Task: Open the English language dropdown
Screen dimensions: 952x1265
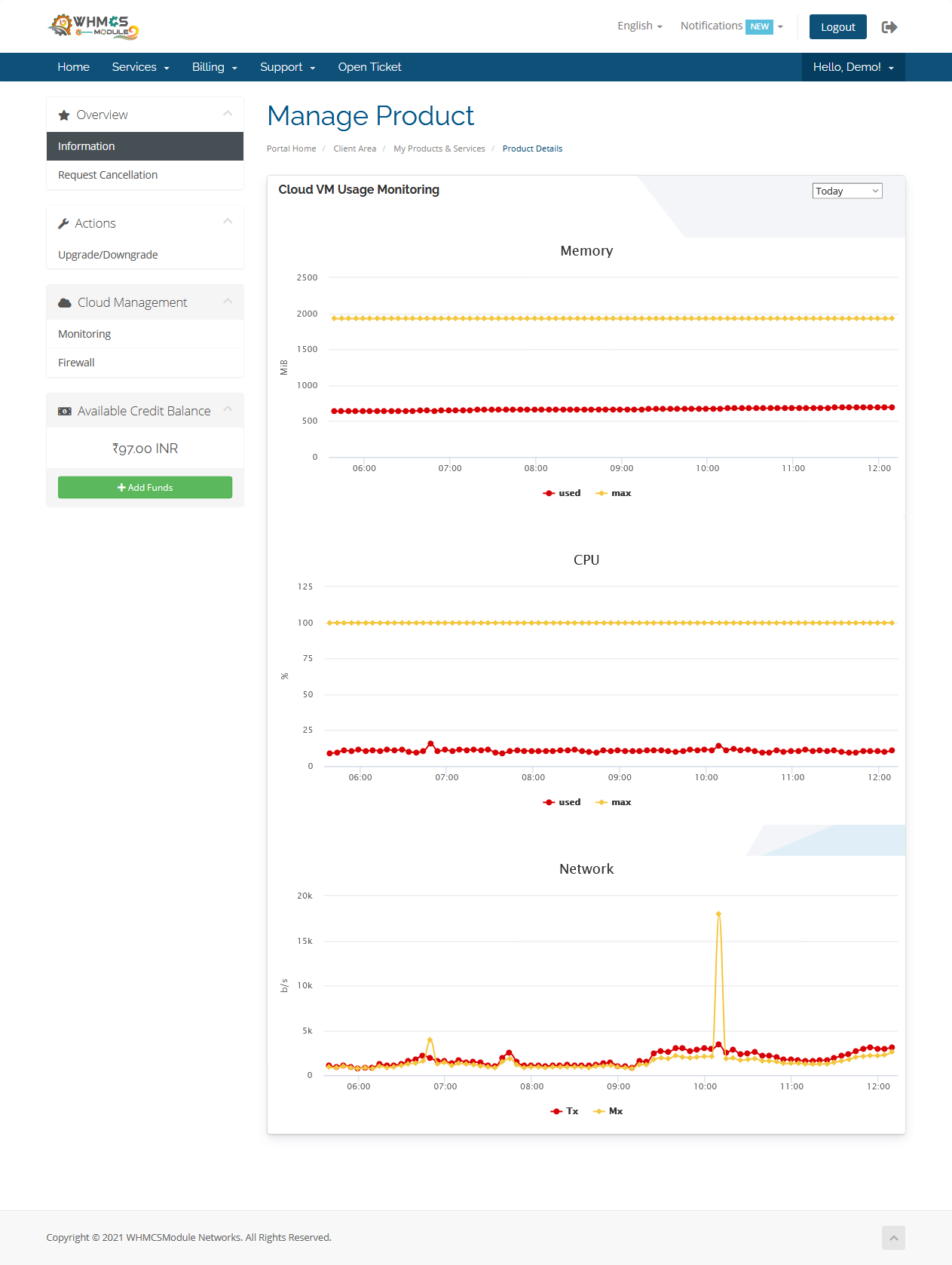Action: tap(640, 26)
